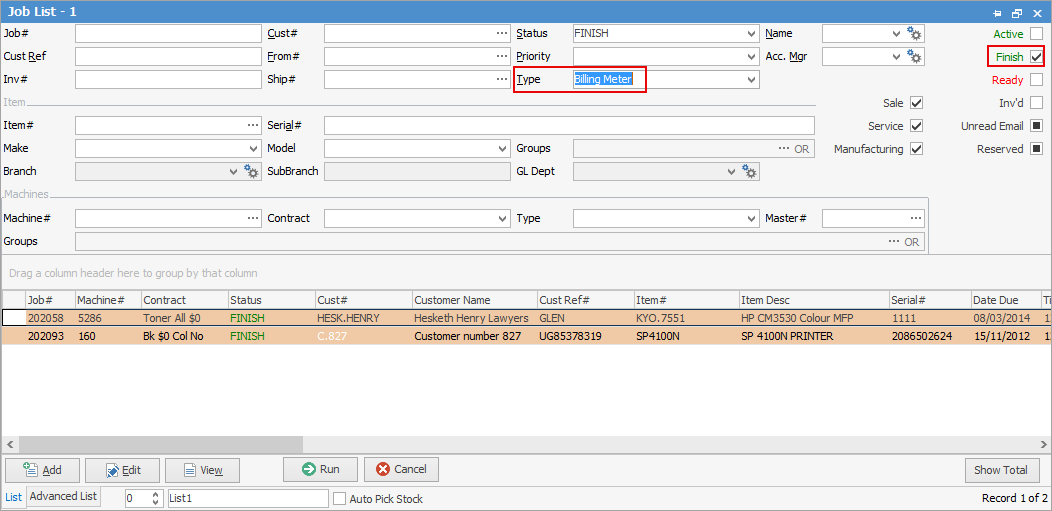The height and width of the screenshot is (511, 1052).
Task: Click the horizontal scrollbar thumb
Action: 161,444
